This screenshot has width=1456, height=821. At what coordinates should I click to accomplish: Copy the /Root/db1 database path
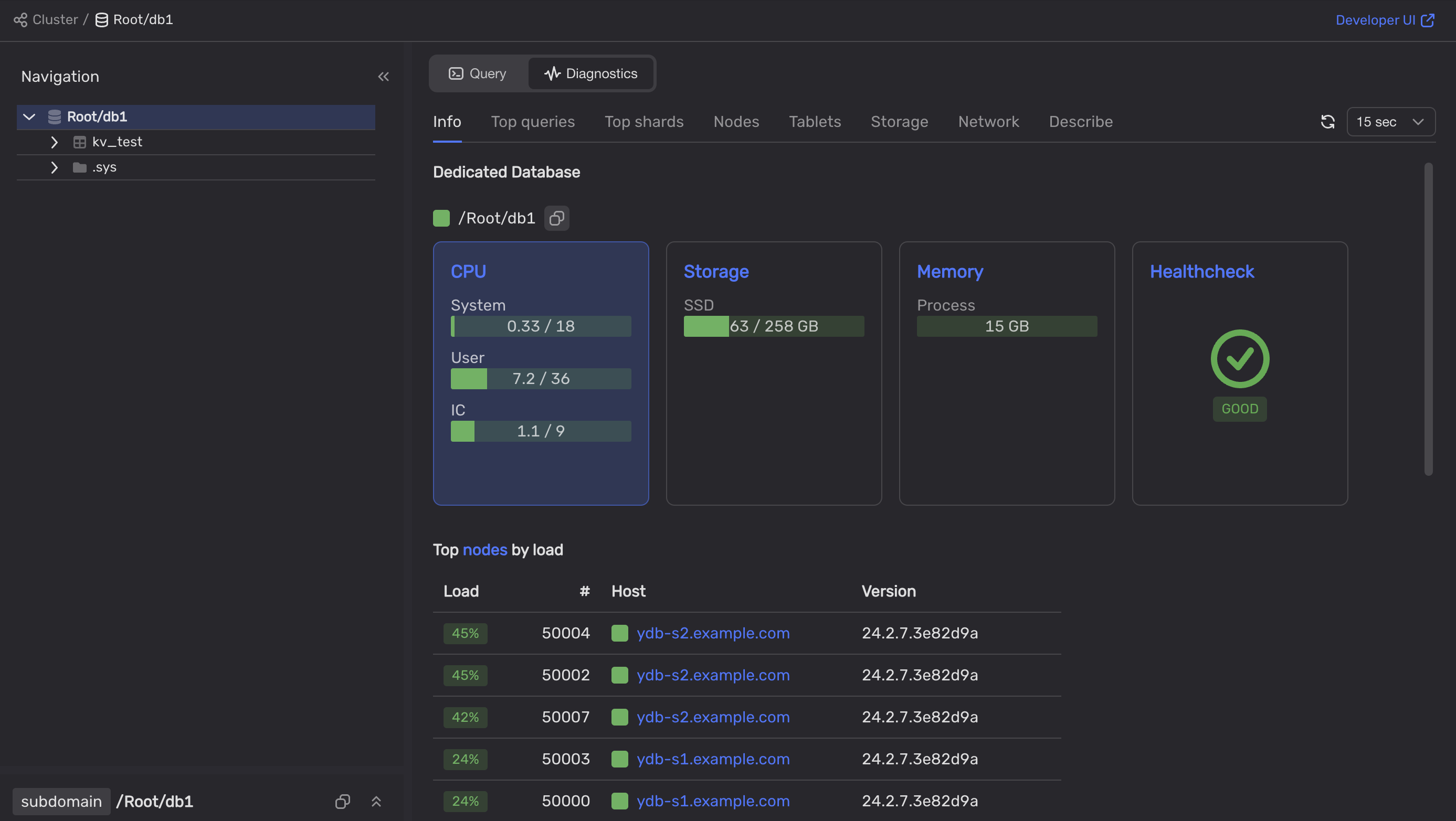[556, 218]
